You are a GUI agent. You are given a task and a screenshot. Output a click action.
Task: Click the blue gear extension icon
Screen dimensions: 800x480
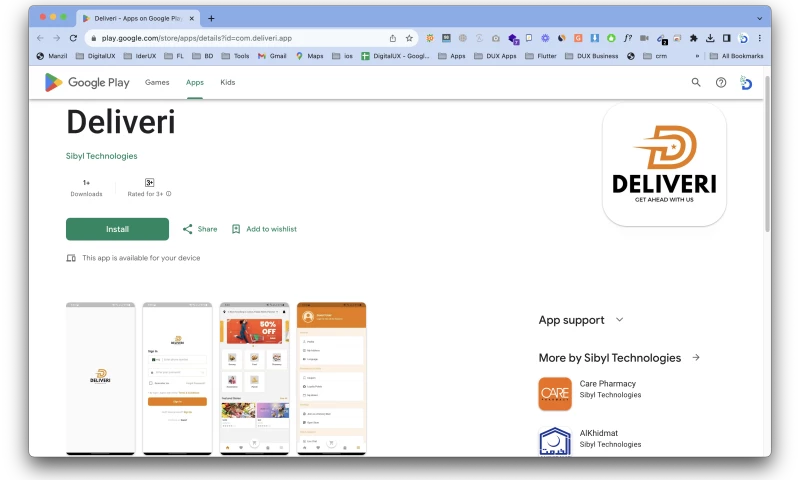pos(545,38)
